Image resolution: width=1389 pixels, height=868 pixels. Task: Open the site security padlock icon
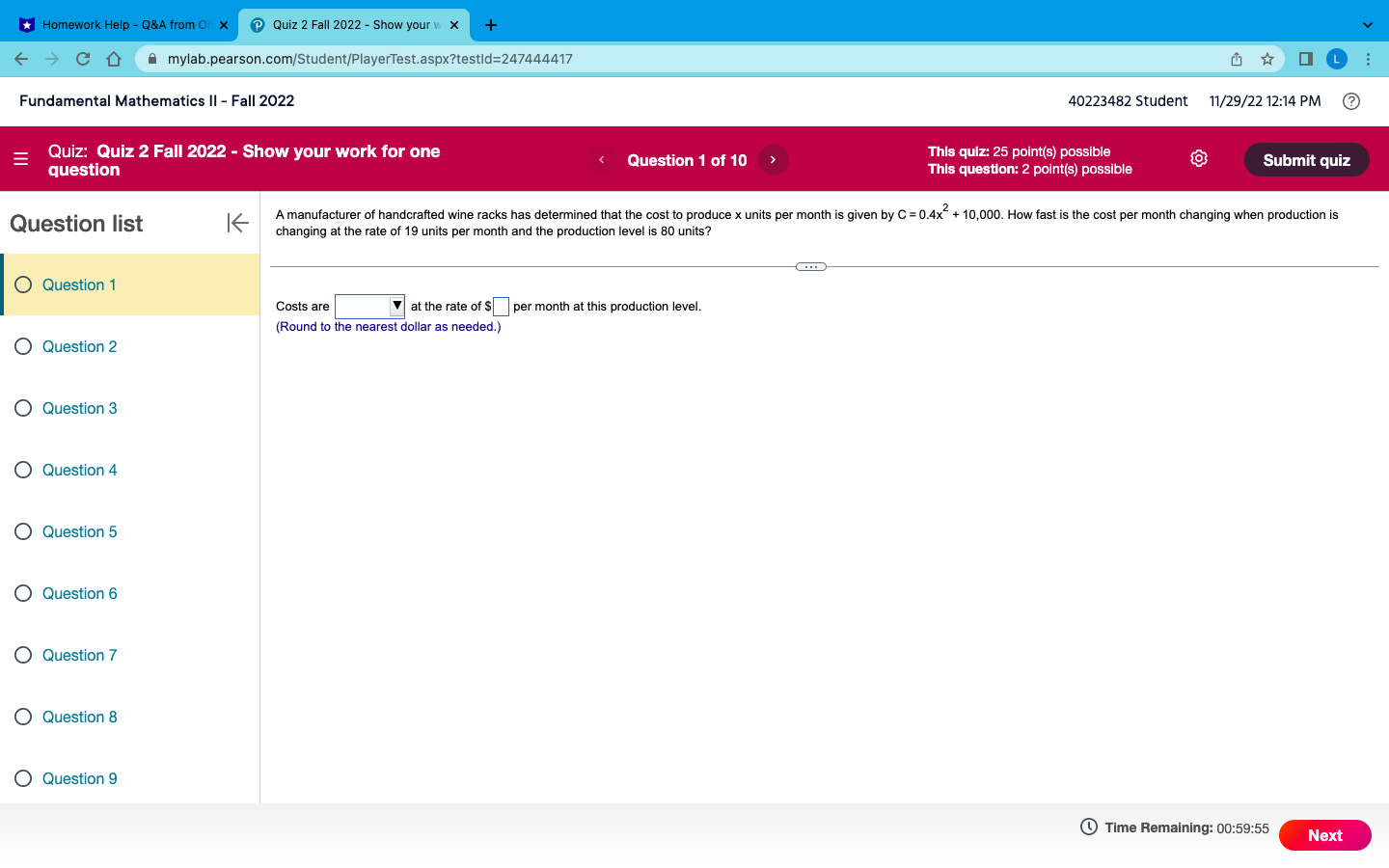click(151, 58)
